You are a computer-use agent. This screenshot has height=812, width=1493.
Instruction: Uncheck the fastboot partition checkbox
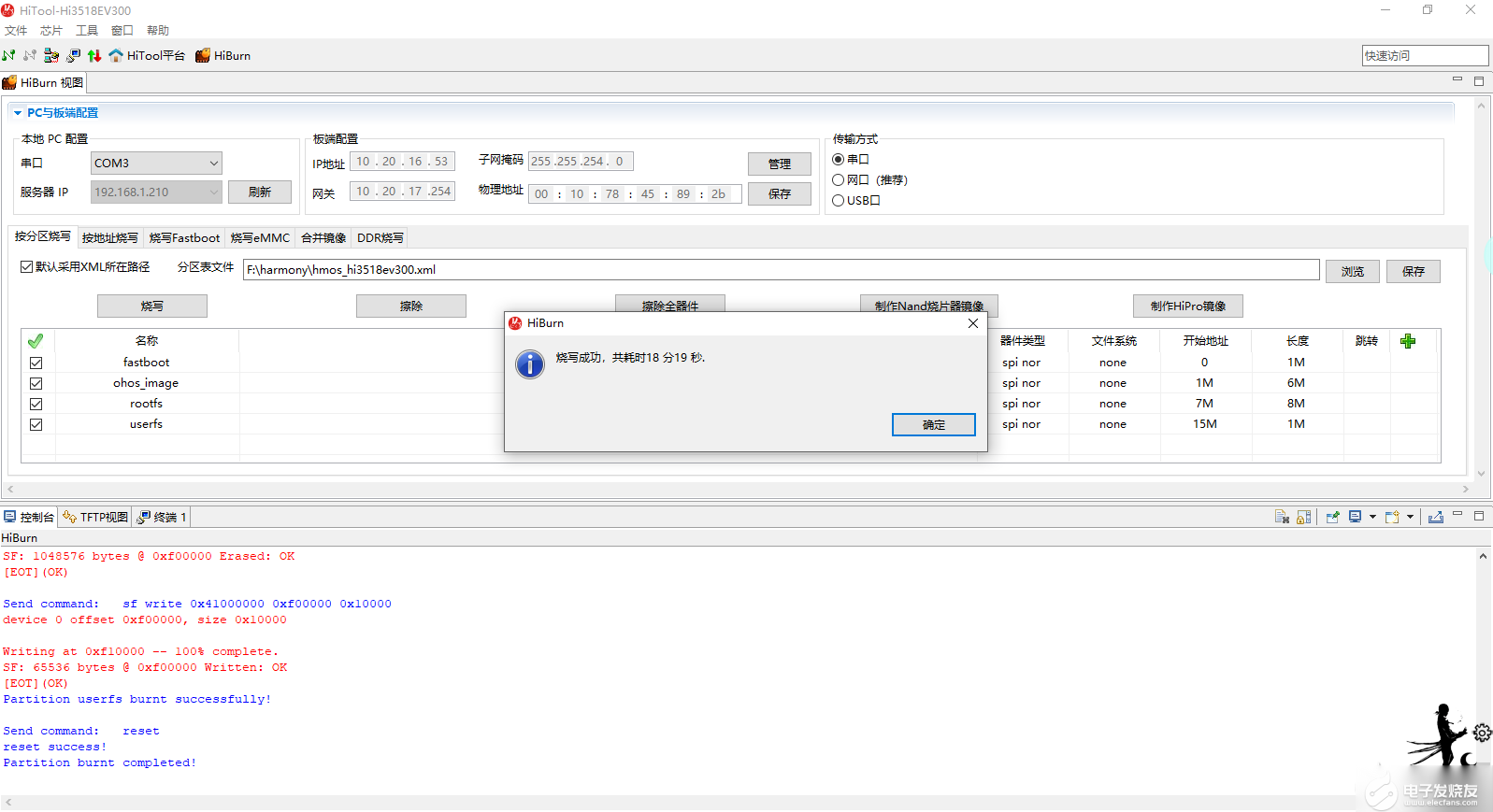(x=36, y=363)
